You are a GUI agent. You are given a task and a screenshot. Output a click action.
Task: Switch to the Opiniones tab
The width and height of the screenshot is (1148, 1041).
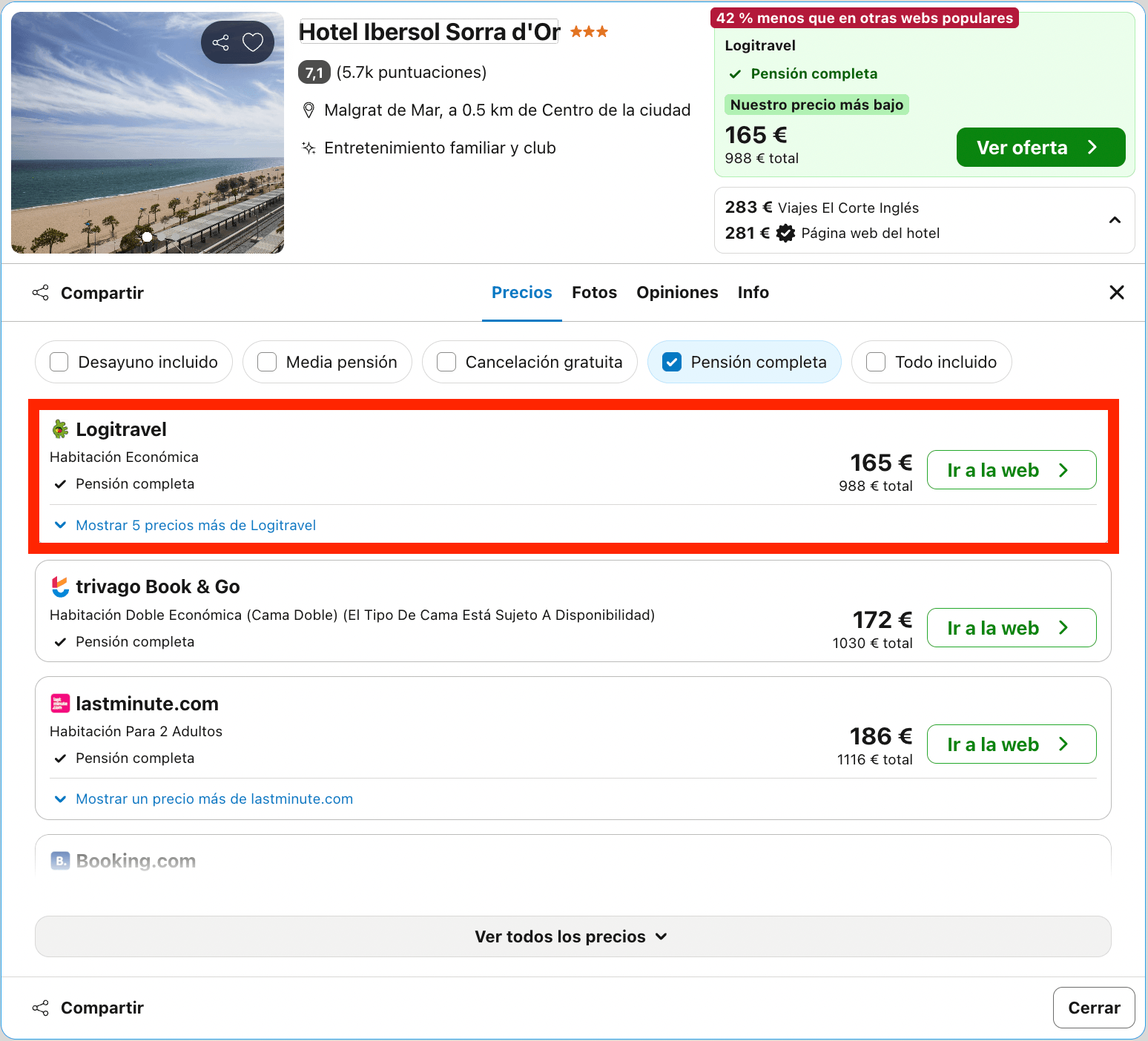point(677,292)
